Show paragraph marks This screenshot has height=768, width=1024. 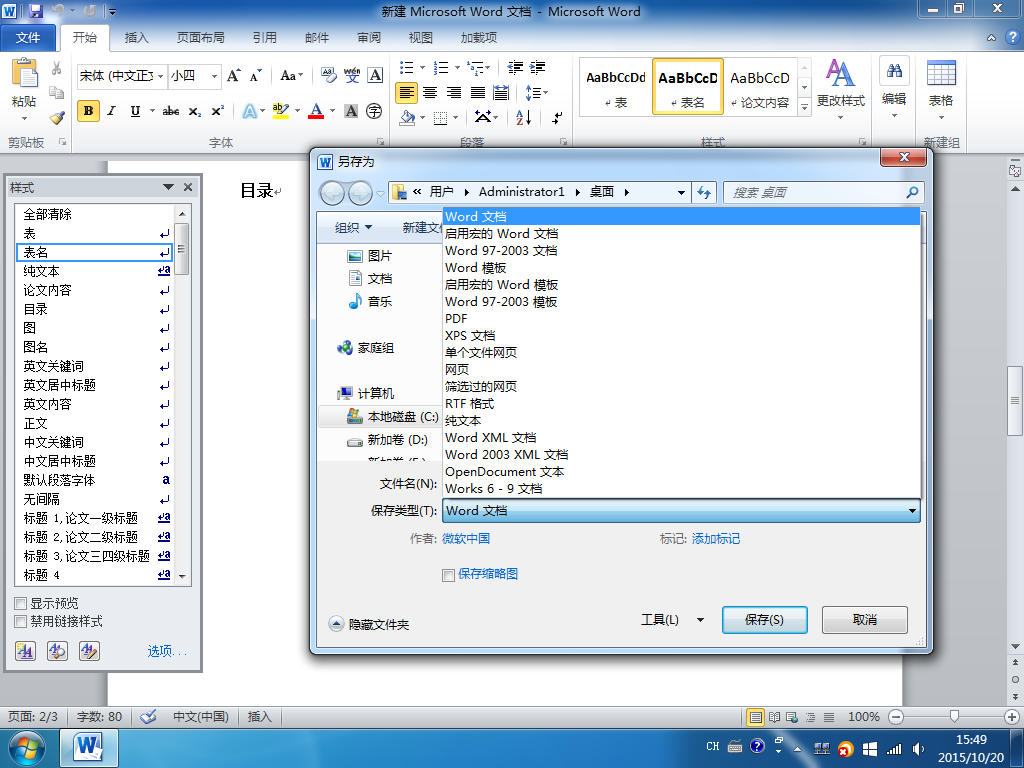[x=556, y=118]
